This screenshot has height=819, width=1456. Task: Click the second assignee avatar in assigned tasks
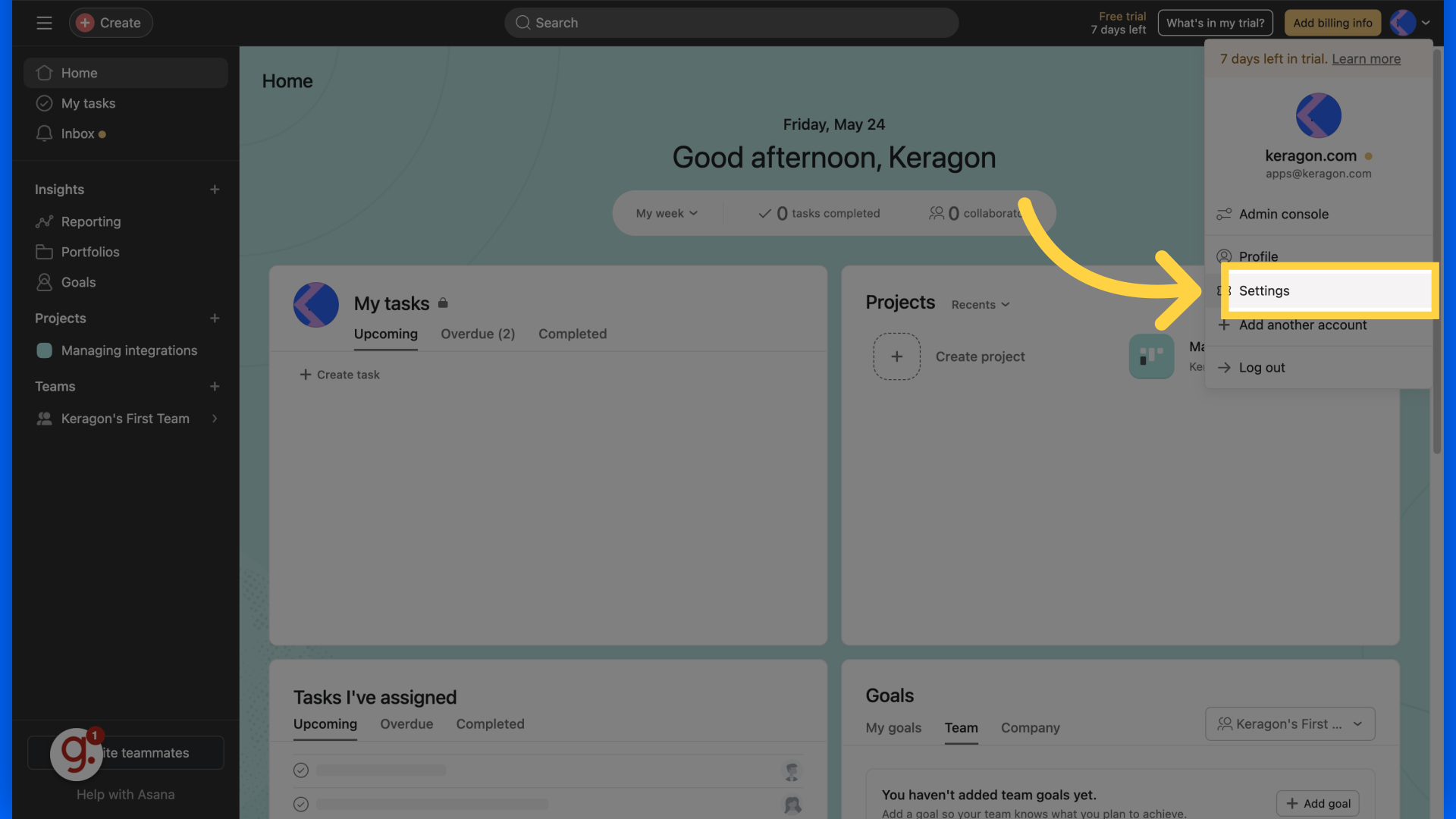click(x=792, y=805)
